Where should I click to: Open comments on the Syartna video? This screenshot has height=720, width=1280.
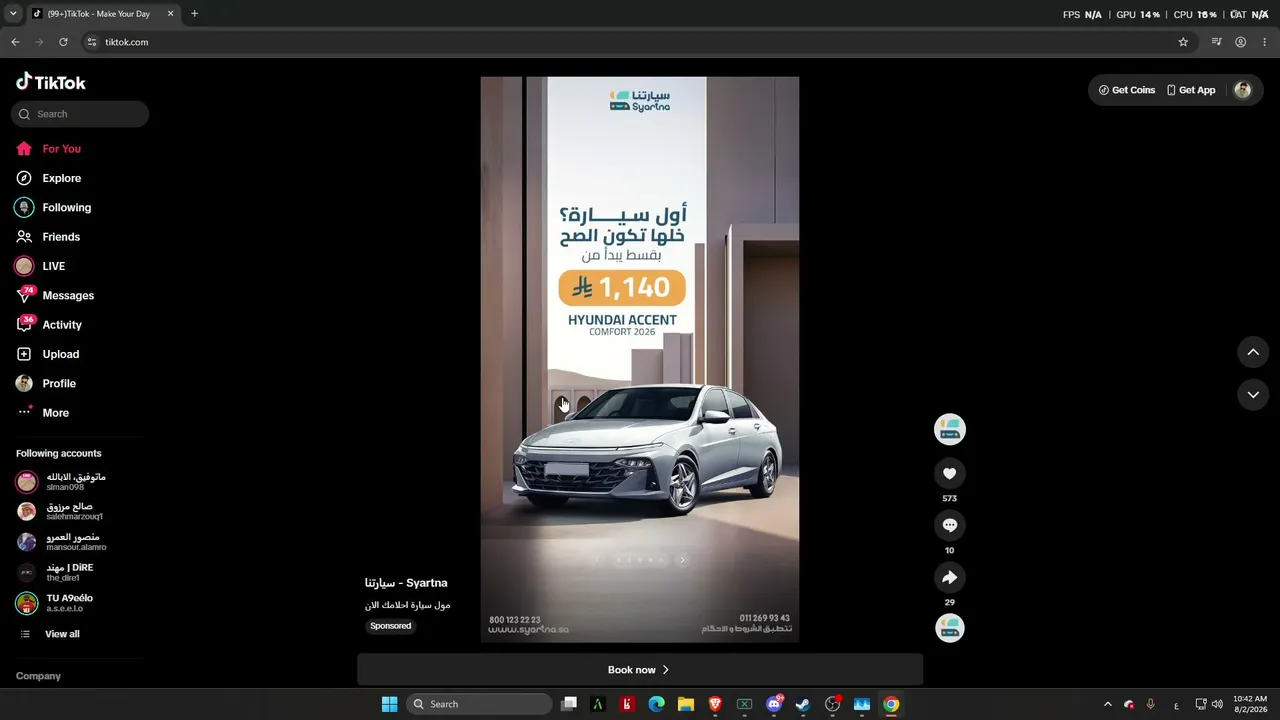(950, 526)
